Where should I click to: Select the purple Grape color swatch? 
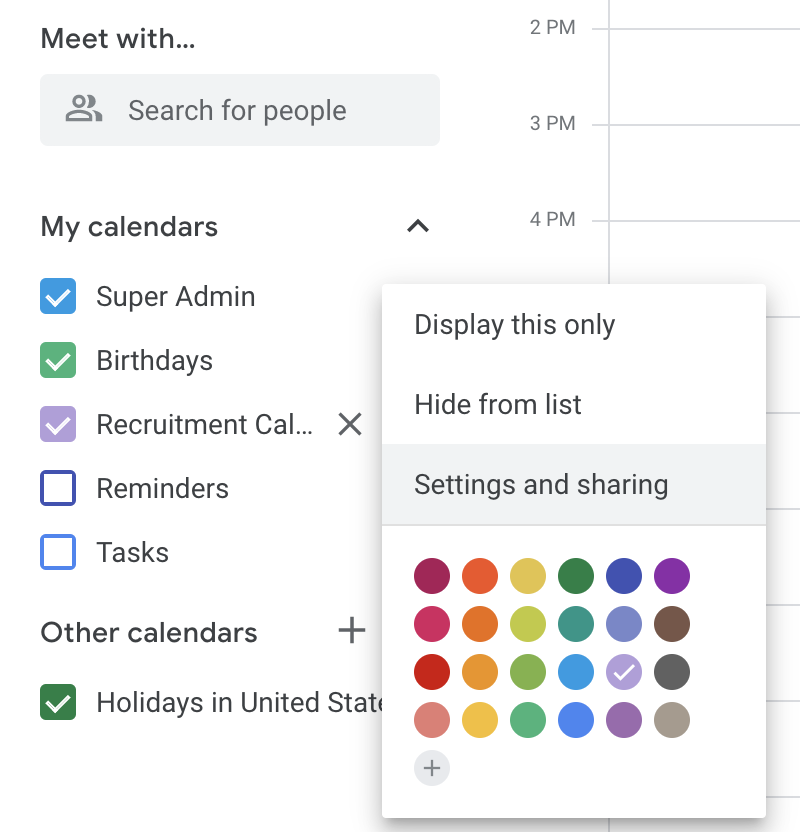672,576
